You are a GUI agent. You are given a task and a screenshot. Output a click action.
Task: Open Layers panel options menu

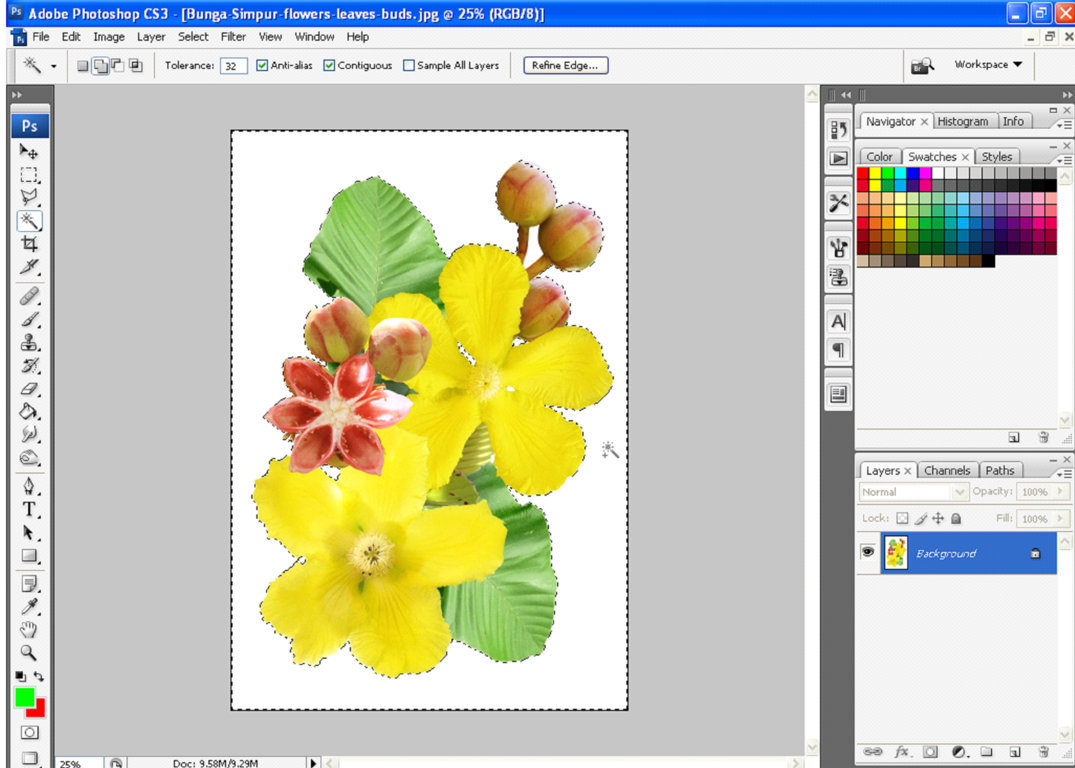1065,473
